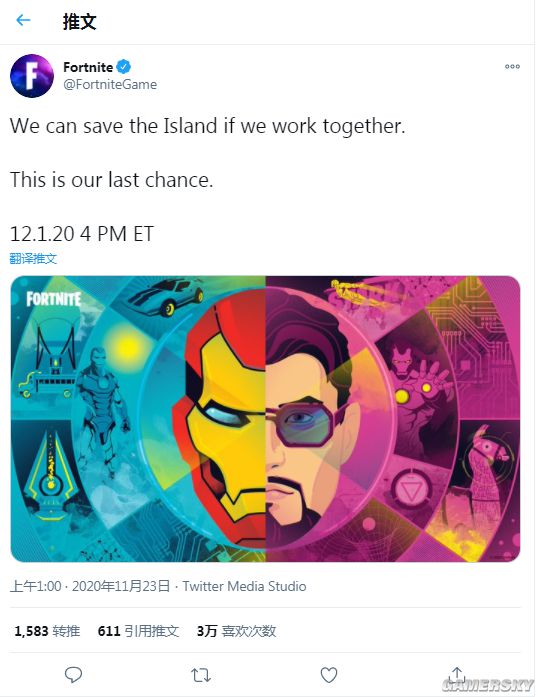Open the Fortnite profile avatar

pyautogui.click(x=32, y=76)
